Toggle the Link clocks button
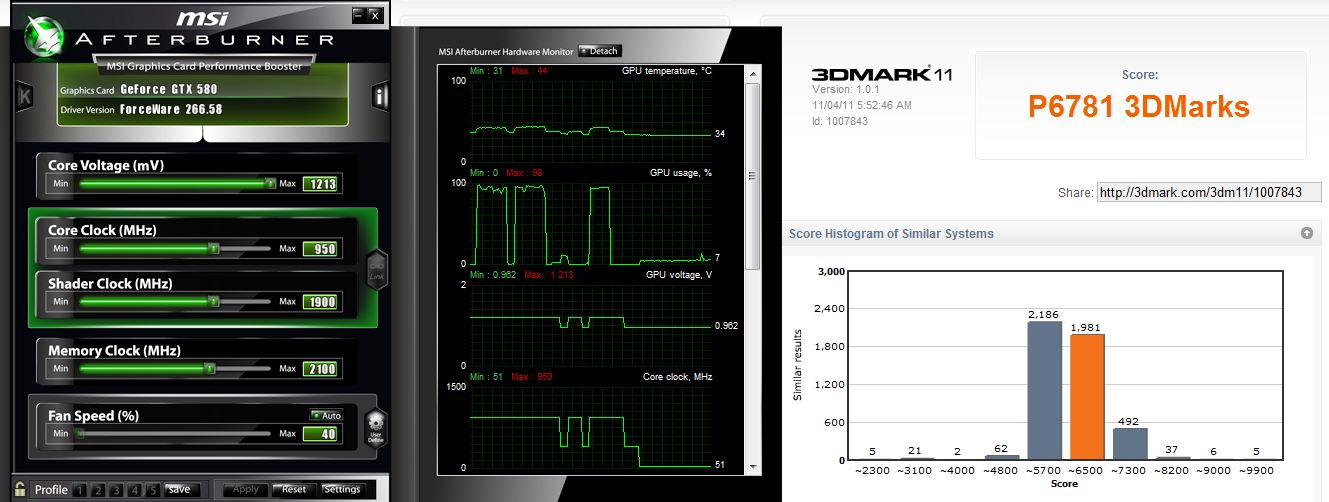Image resolution: width=1329 pixels, height=502 pixels. pyautogui.click(x=377, y=270)
